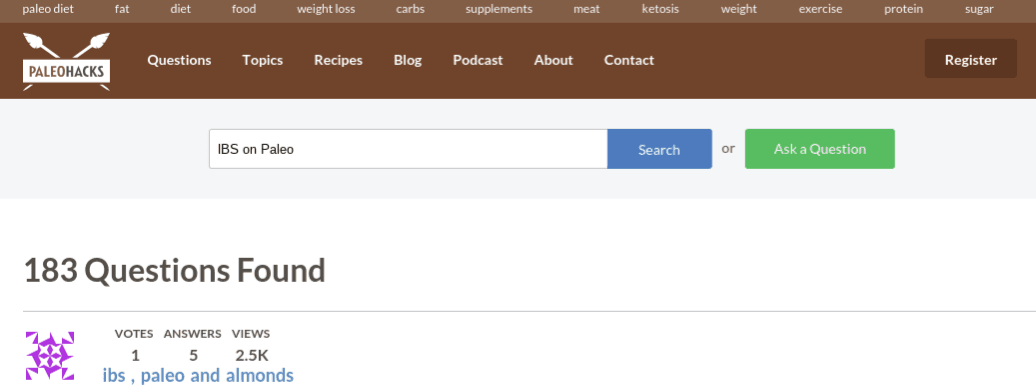Open the Podcast page
1036x392 pixels.
(478, 60)
